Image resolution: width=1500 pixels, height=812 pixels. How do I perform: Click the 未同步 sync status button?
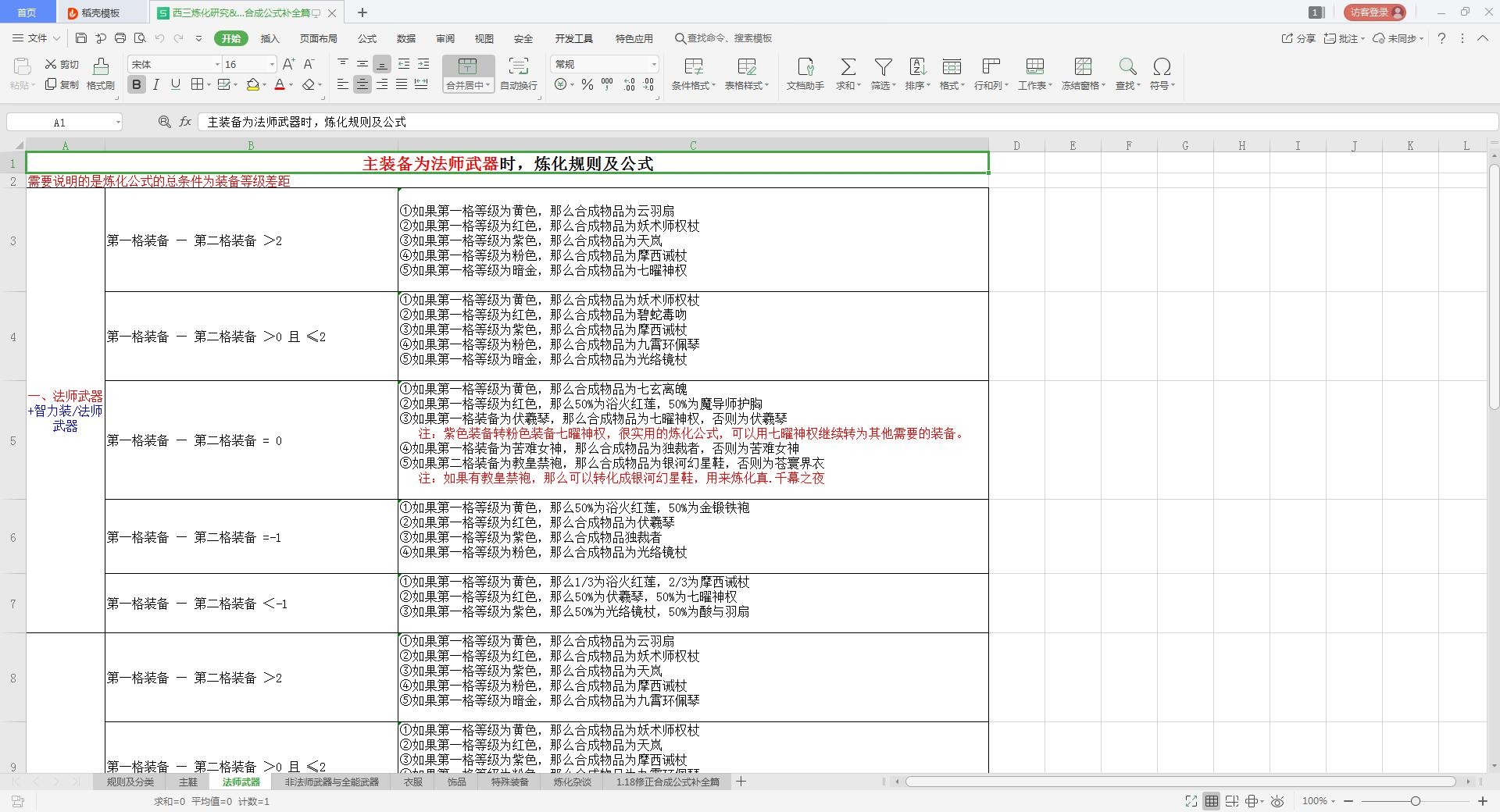pos(1398,38)
